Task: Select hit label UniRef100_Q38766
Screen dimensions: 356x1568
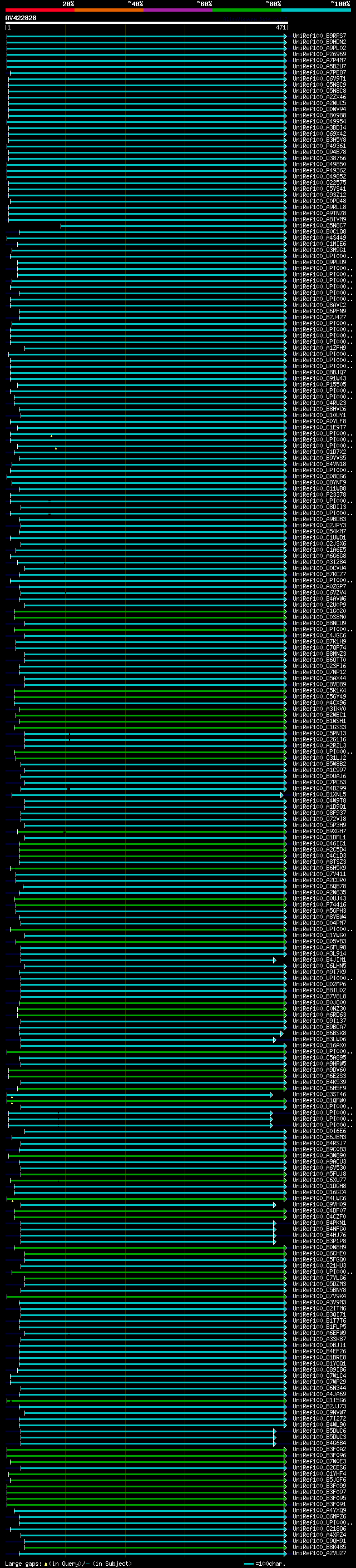Action: [x=319, y=159]
